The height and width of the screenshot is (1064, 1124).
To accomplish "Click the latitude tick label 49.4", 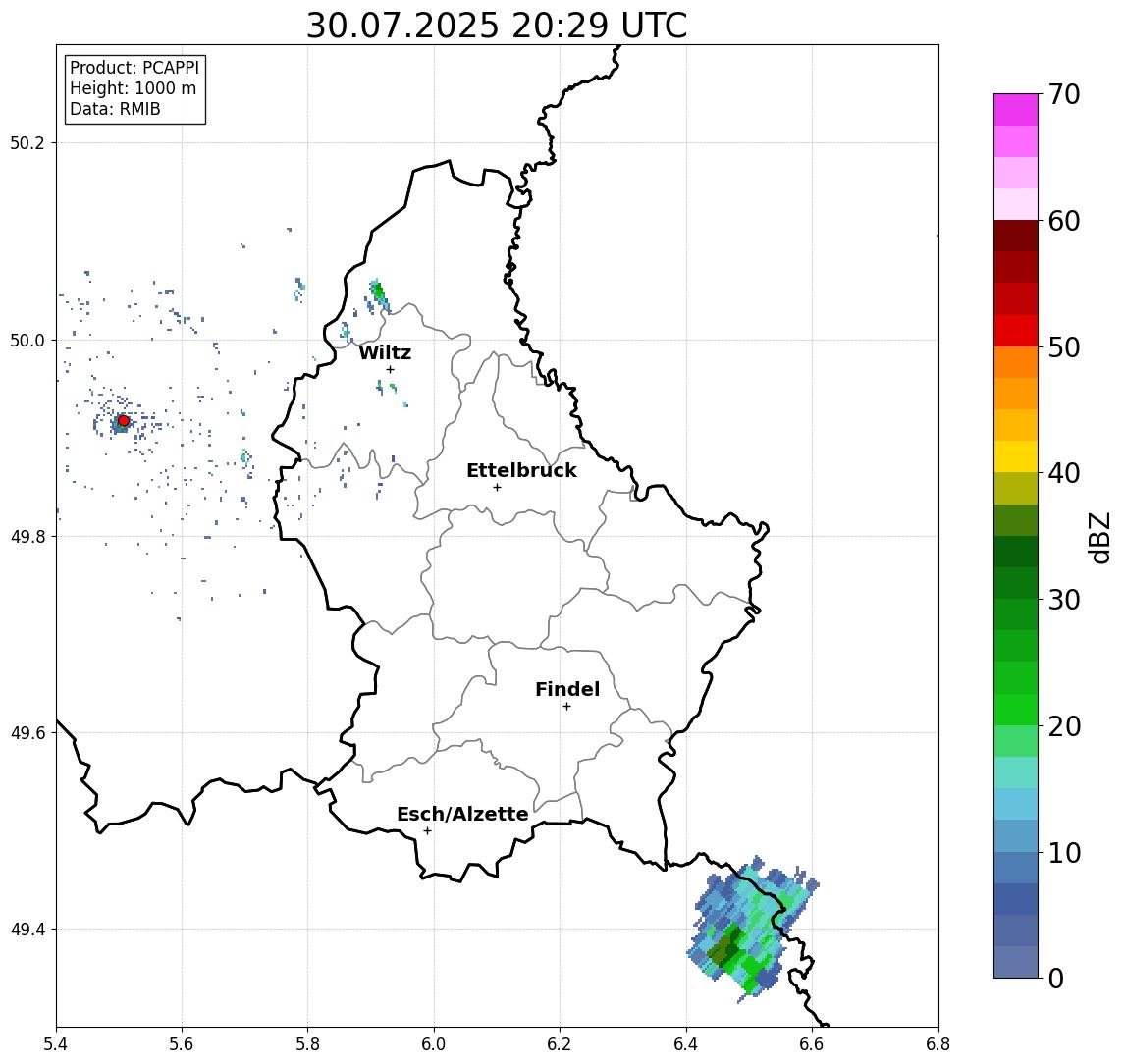I will (27, 930).
